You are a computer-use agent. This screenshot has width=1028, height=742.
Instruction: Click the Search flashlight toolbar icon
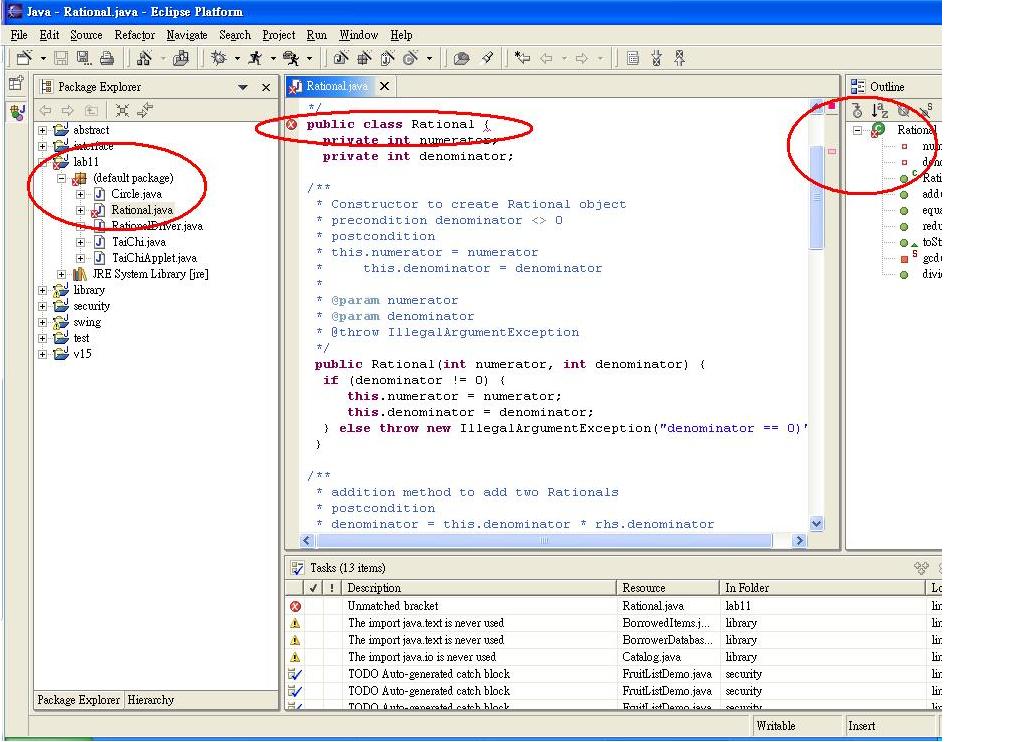point(487,58)
